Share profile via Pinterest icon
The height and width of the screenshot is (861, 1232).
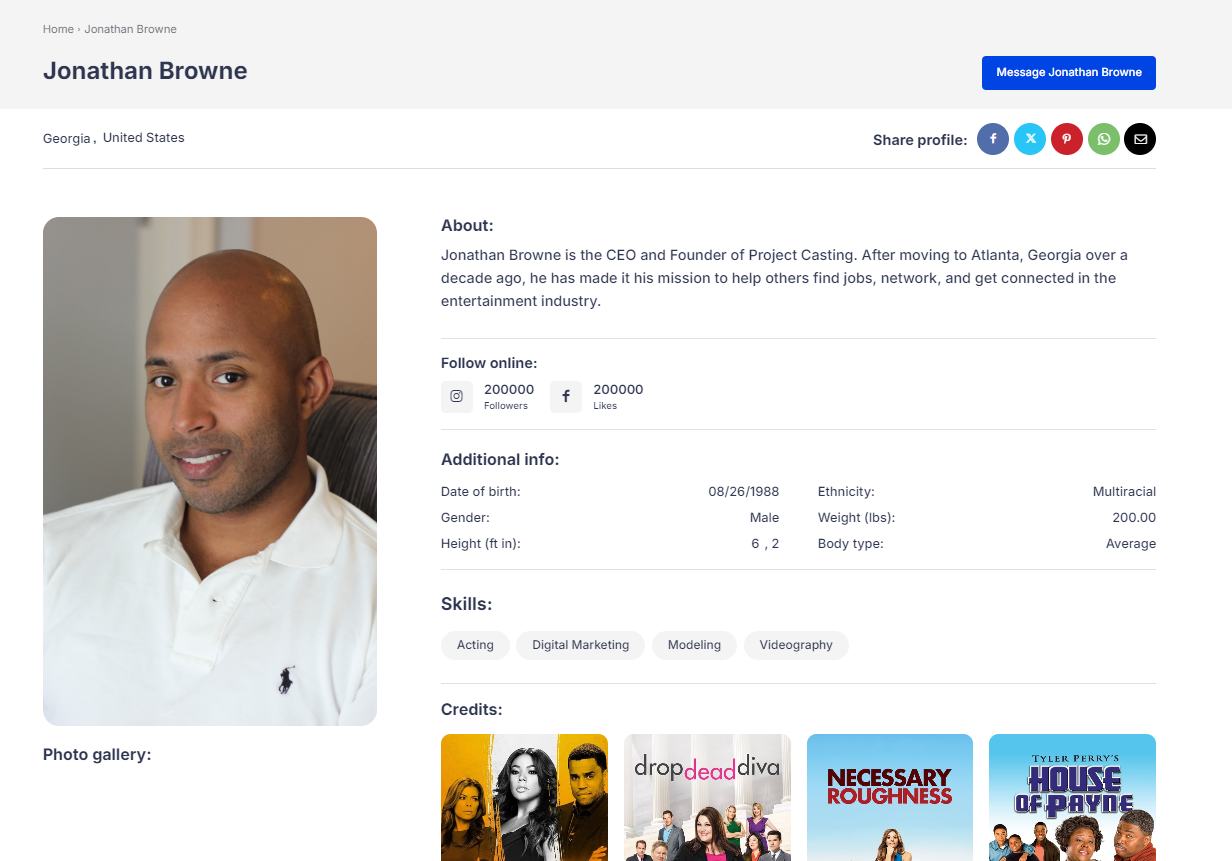pyautogui.click(x=1066, y=139)
